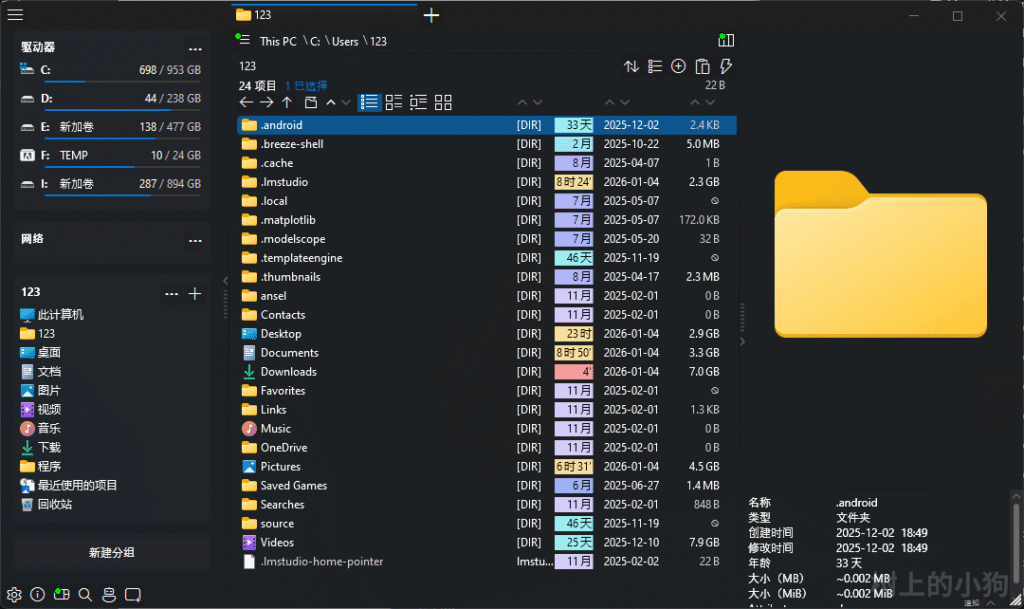This screenshot has width=1024, height=609.
Task: Navigate to Users in the path bar
Action: [x=345, y=41]
